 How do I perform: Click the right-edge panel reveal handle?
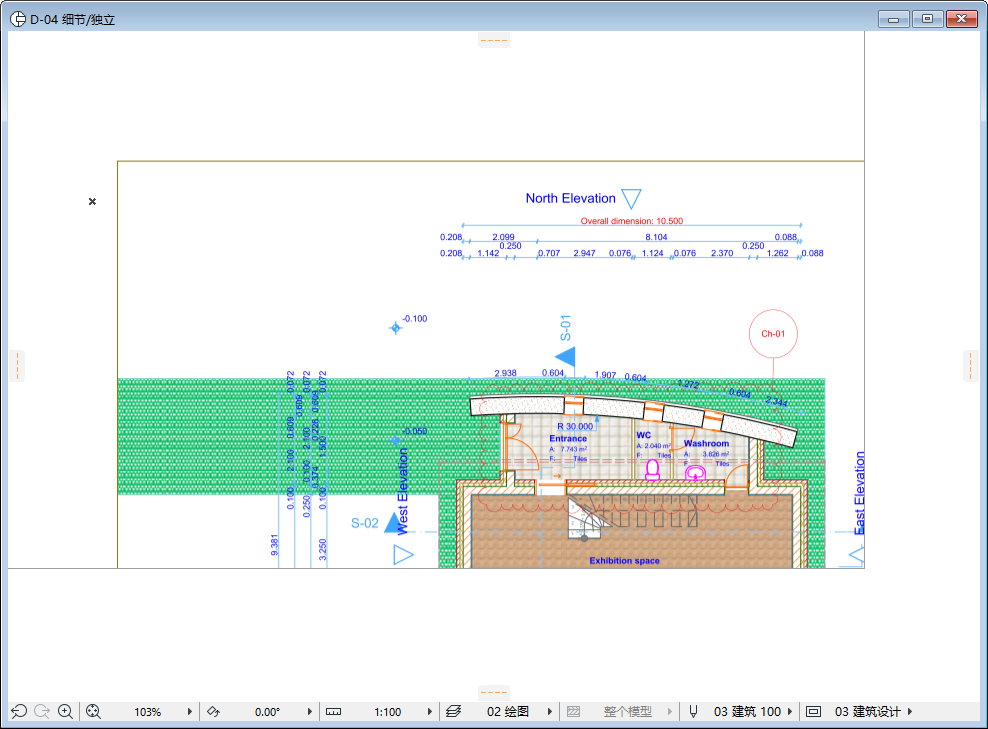(970, 365)
